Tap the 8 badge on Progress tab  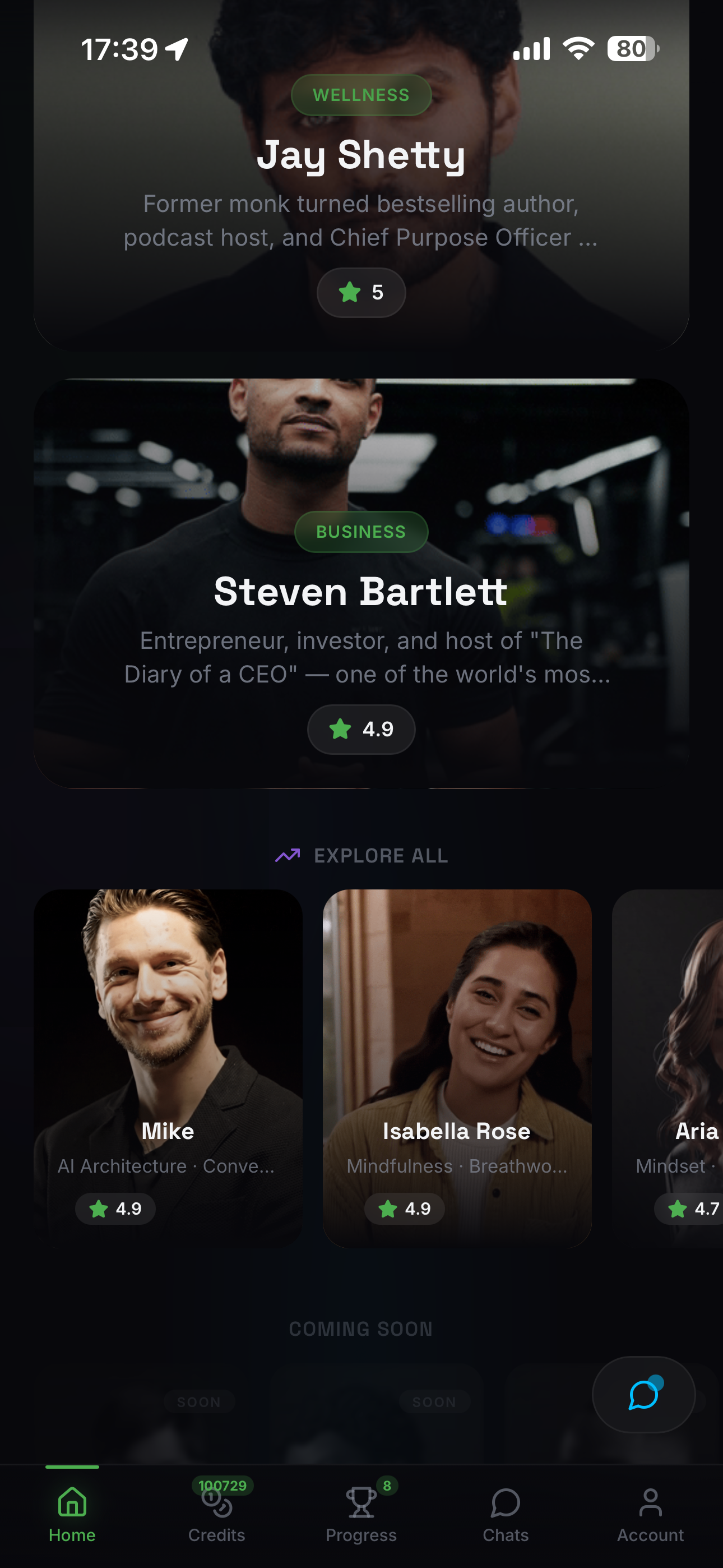pos(387,1485)
